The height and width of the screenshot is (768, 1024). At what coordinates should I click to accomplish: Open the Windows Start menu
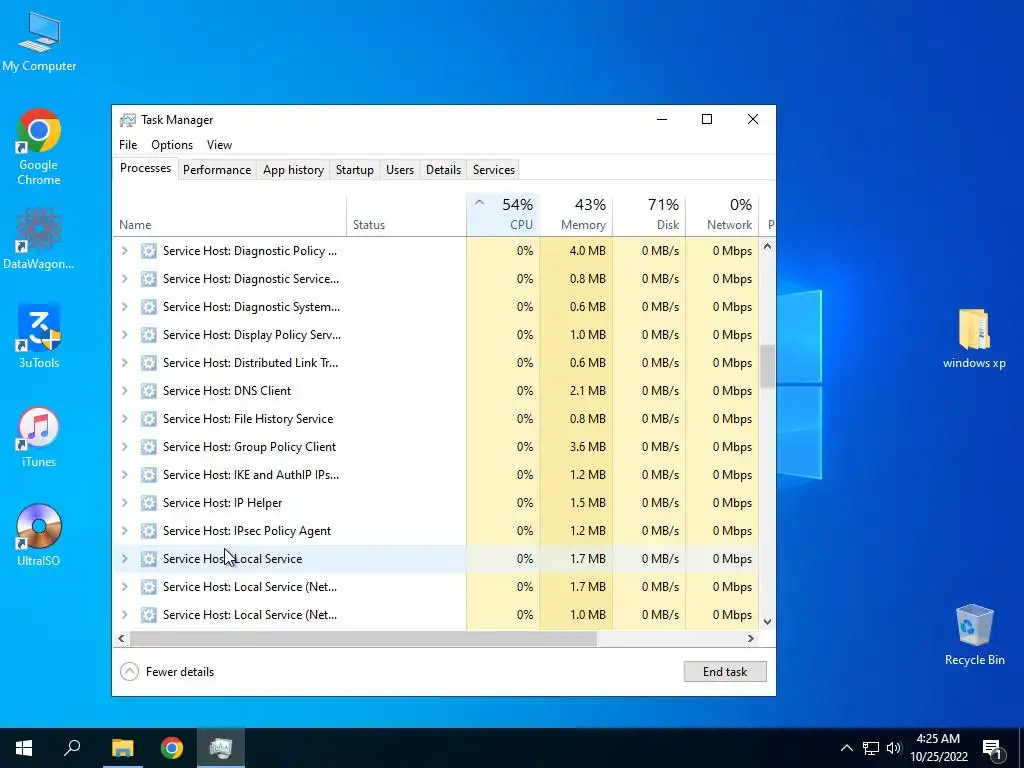click(x=24, y=748)
